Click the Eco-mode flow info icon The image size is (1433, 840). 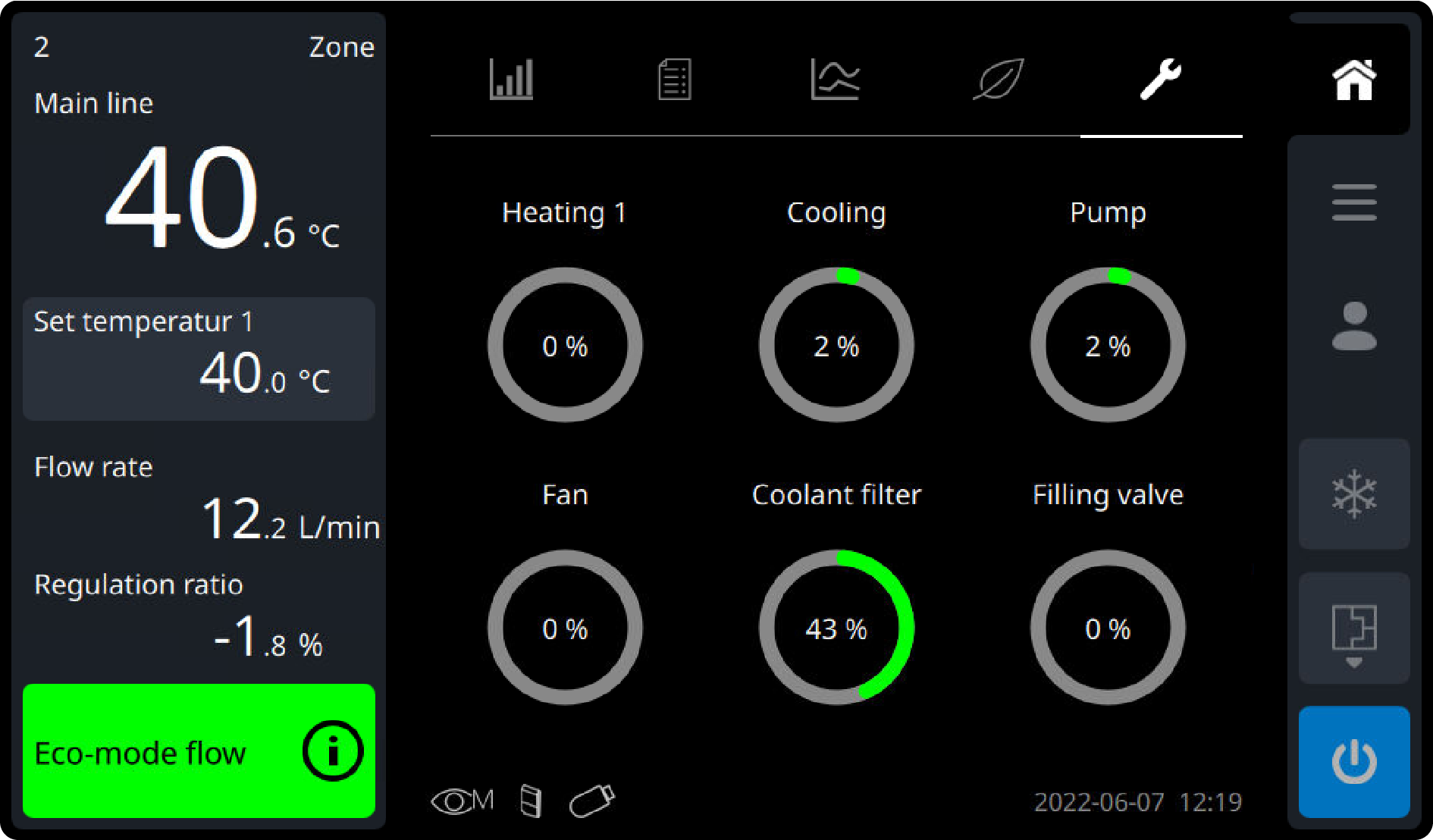[332, 751]
